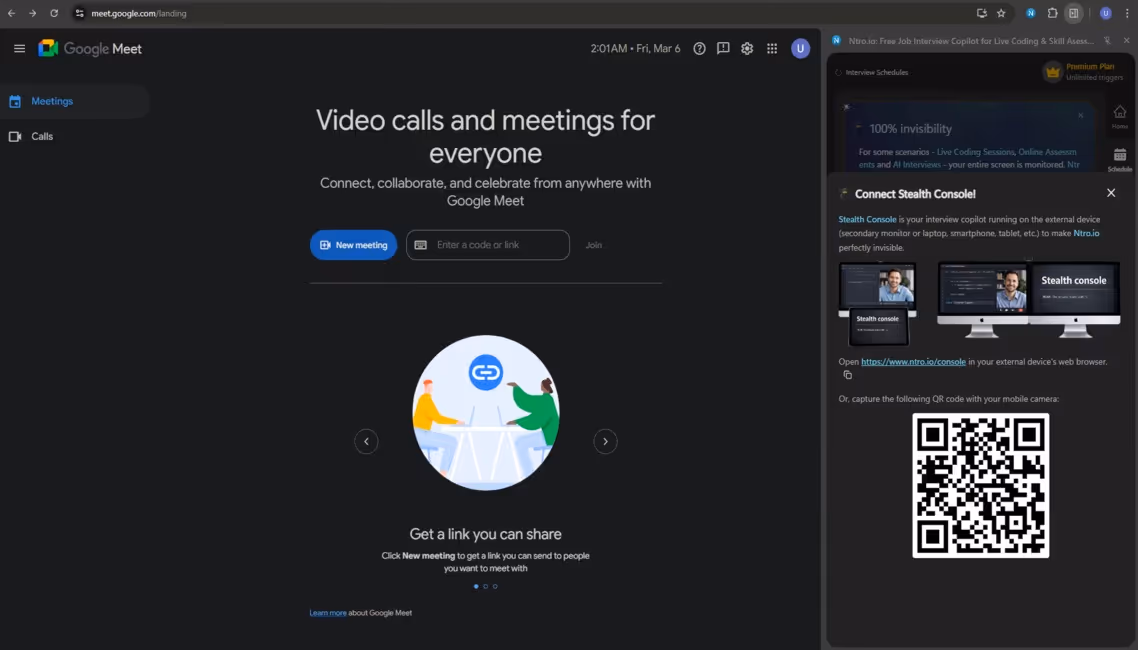Click 'Interview Schedules' label
This screenshot has height=650, width=1138.
click(x=877, y=73)
